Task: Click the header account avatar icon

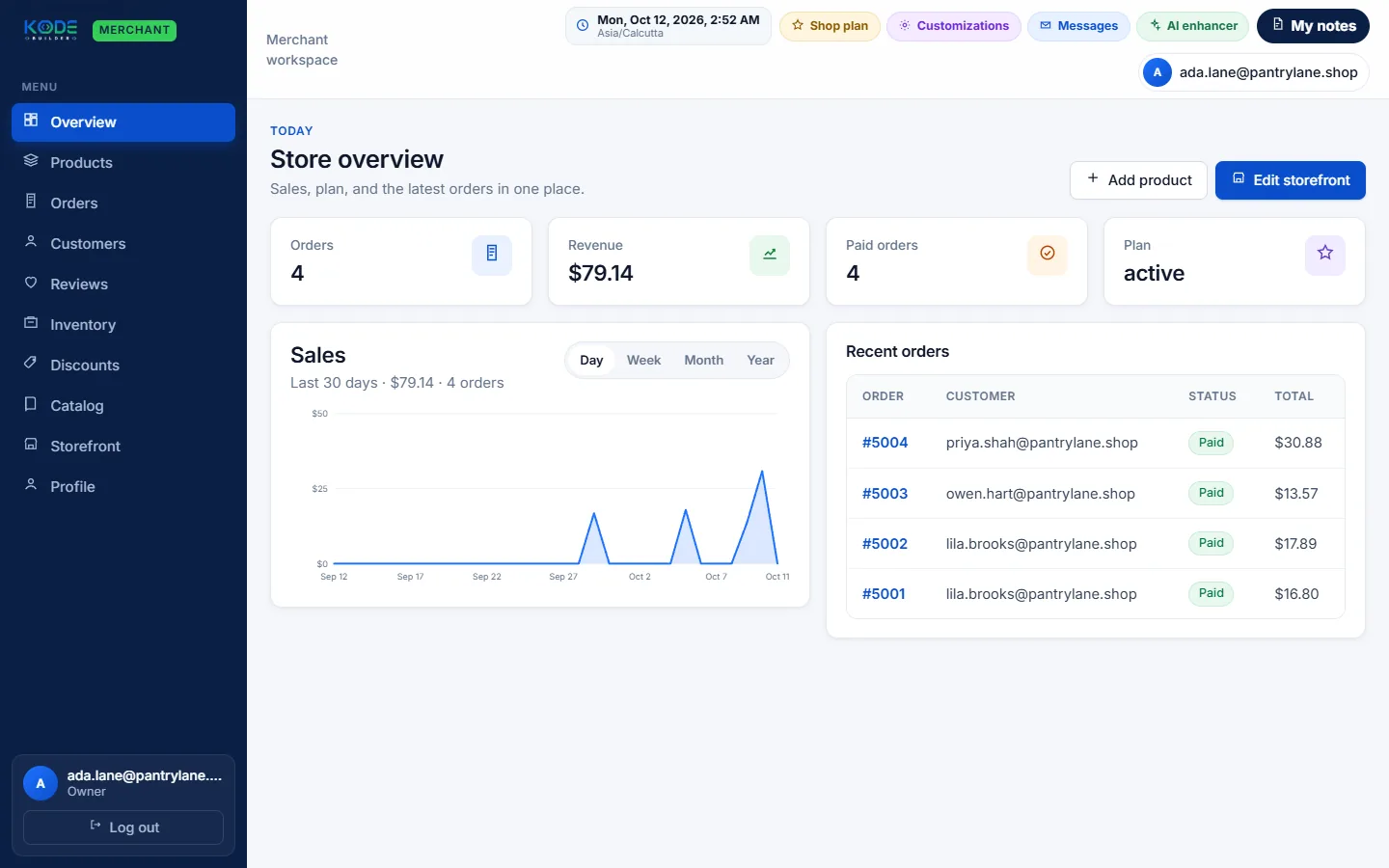Action: [1157, 72]
